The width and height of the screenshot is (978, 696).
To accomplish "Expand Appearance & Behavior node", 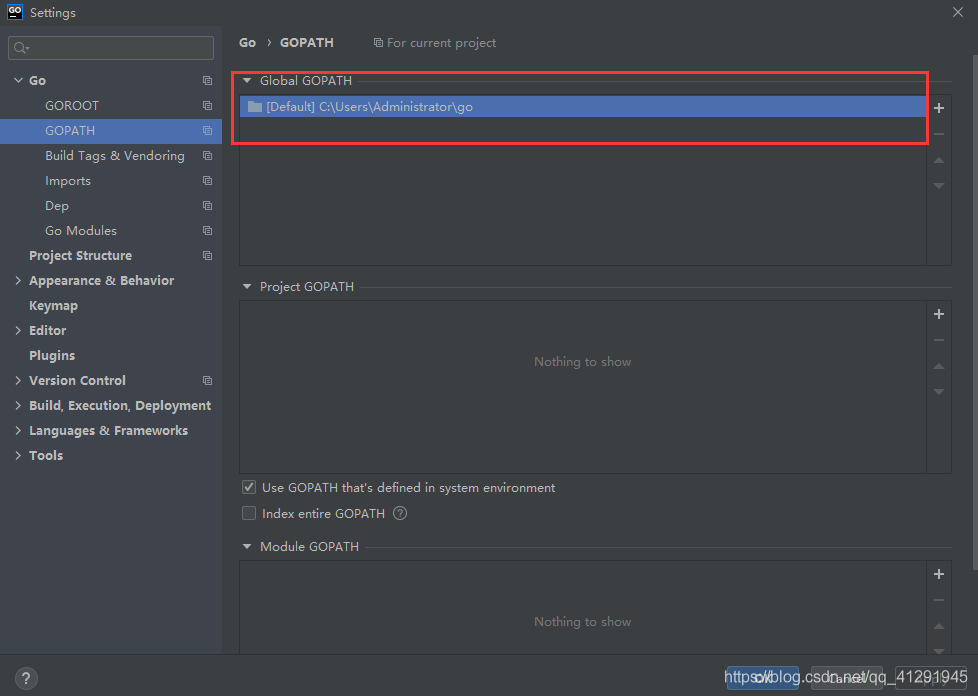I will (x=18, y=281).
